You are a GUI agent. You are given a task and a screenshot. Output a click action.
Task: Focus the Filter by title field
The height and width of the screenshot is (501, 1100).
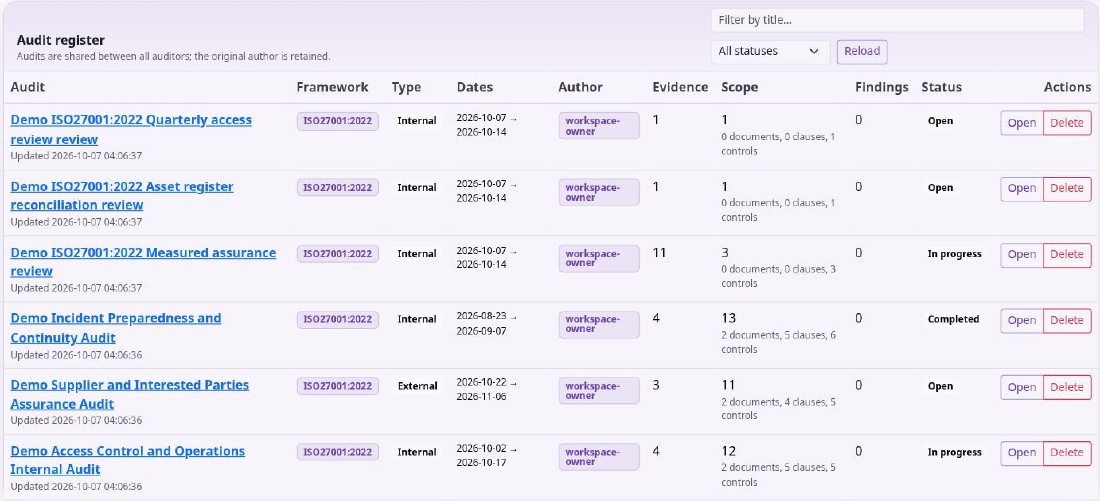point(897,20)
